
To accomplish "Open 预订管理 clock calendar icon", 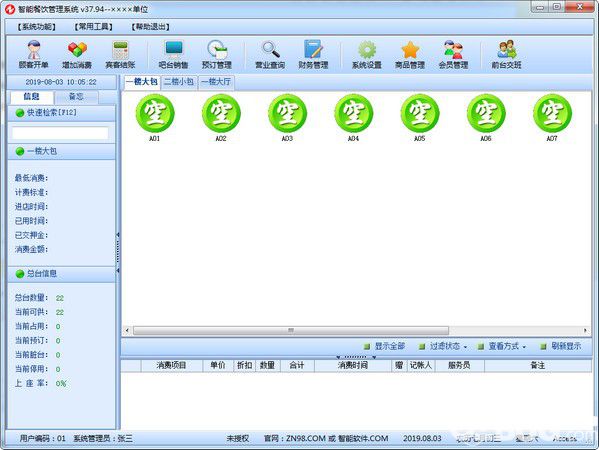I will point(217,55).
